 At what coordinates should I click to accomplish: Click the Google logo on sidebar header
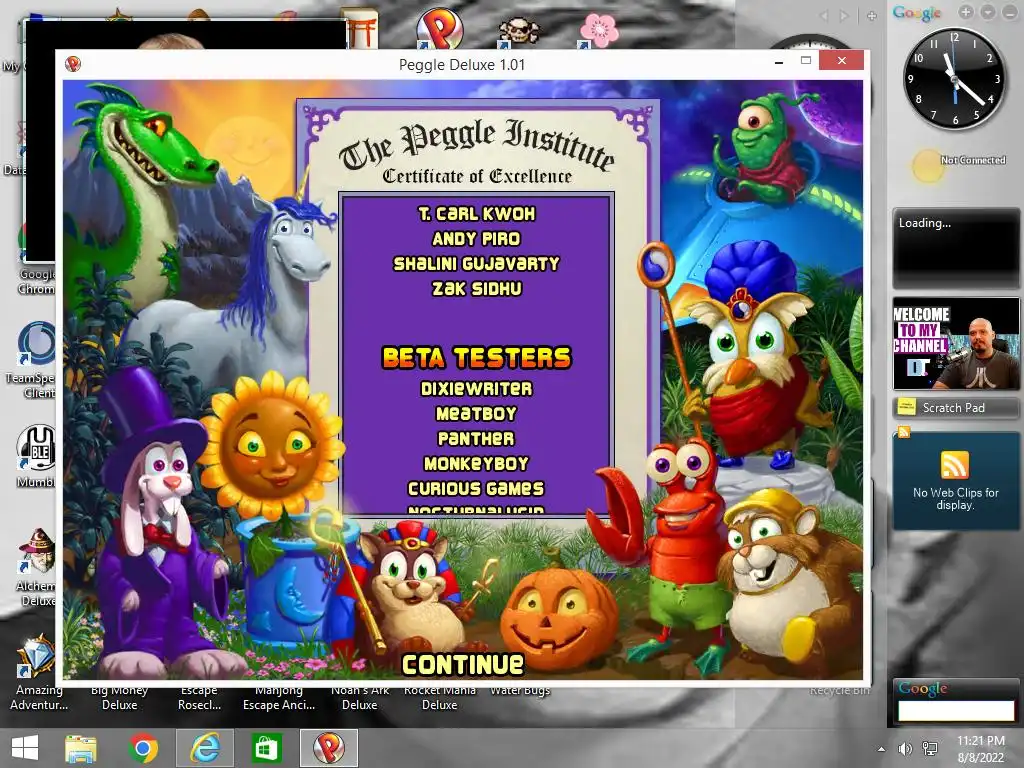click(x=917, y=12)
